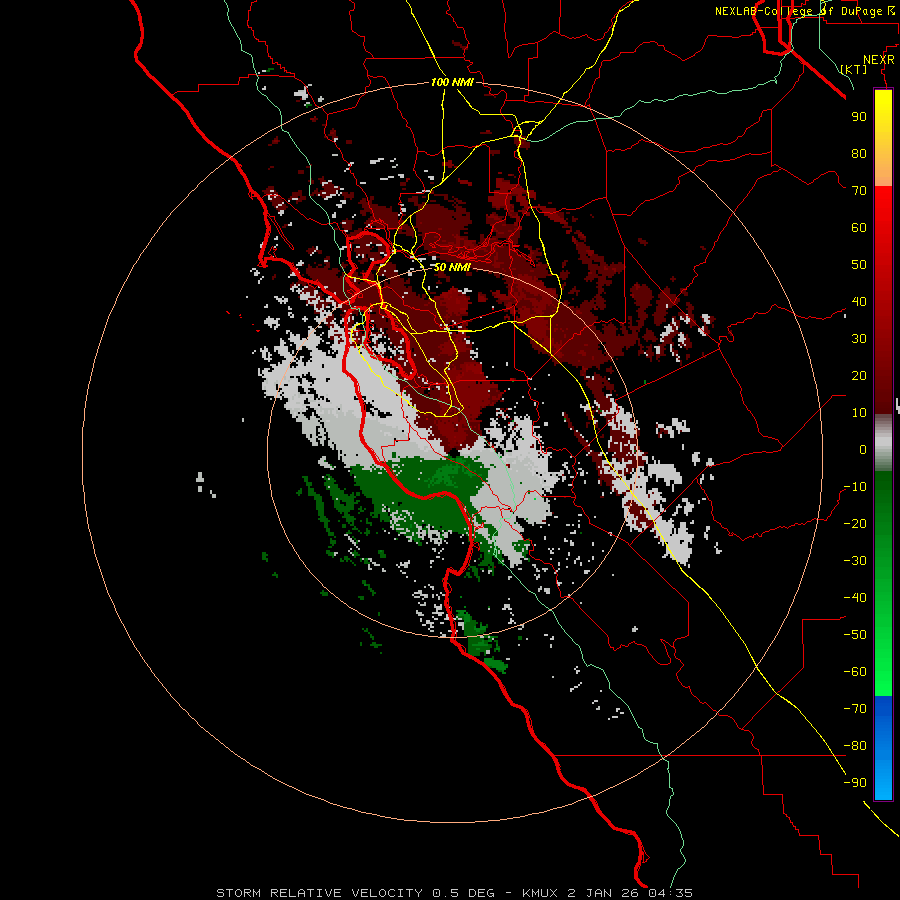900x900 pixels.
Task: Click the gray zero-velocity color bar segment
Action: pos(883,442)
